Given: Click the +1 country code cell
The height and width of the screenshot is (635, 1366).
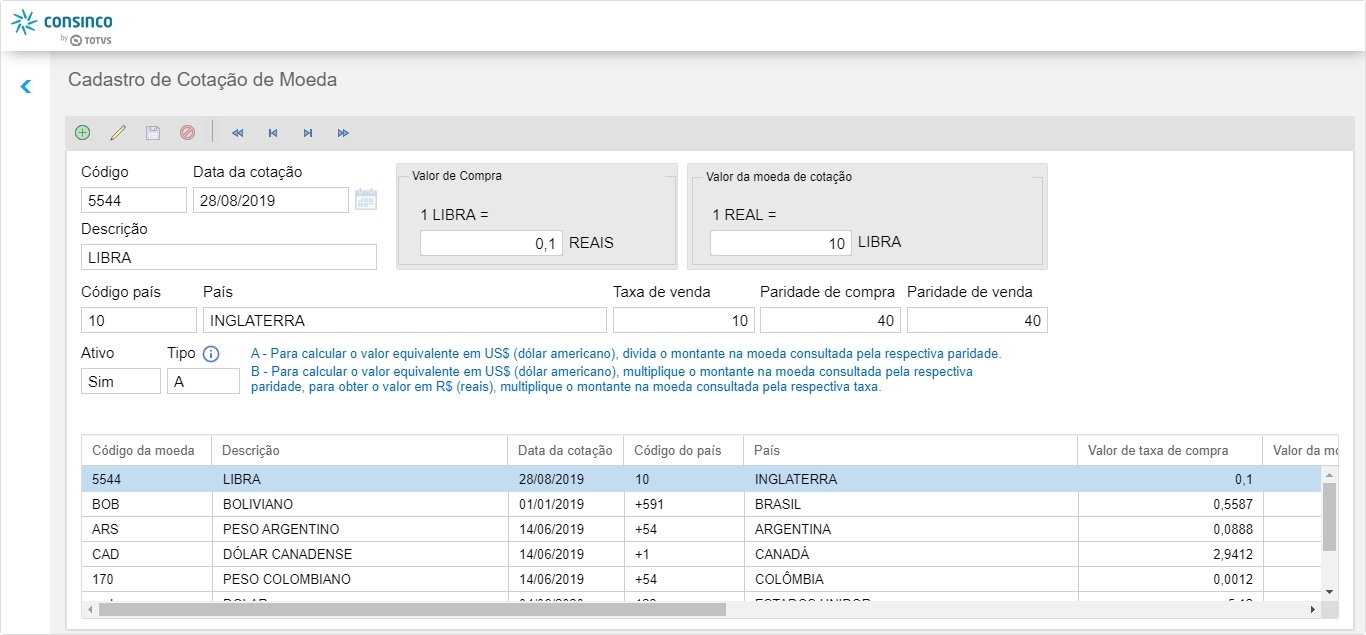Looking at the screenshot, I should click(x=683, y=554).
